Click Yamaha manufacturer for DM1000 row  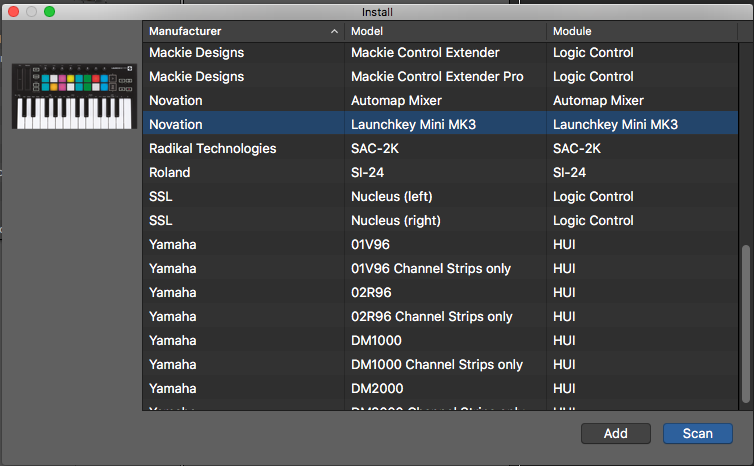[173, 341]
